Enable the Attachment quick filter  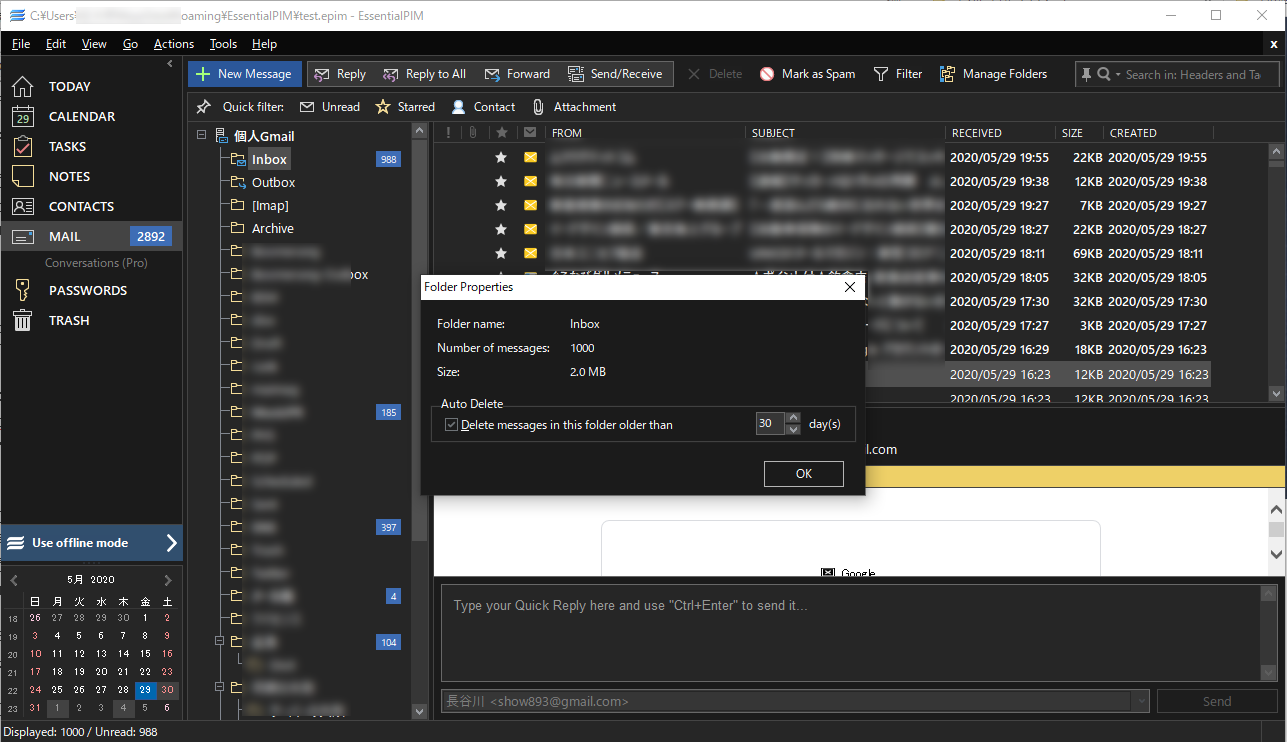[x=574, y=107]
